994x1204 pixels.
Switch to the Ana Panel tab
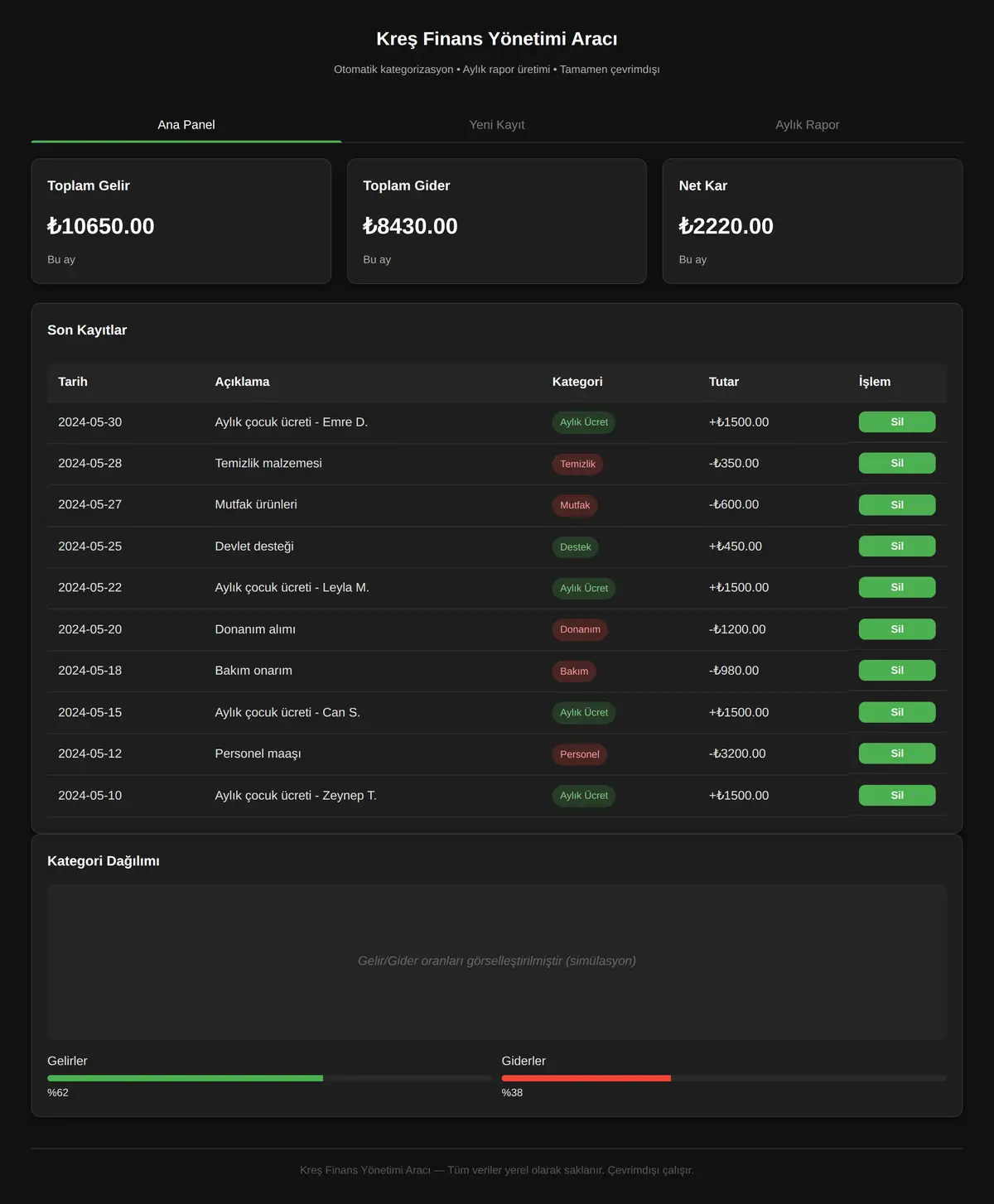pos(186,125)
